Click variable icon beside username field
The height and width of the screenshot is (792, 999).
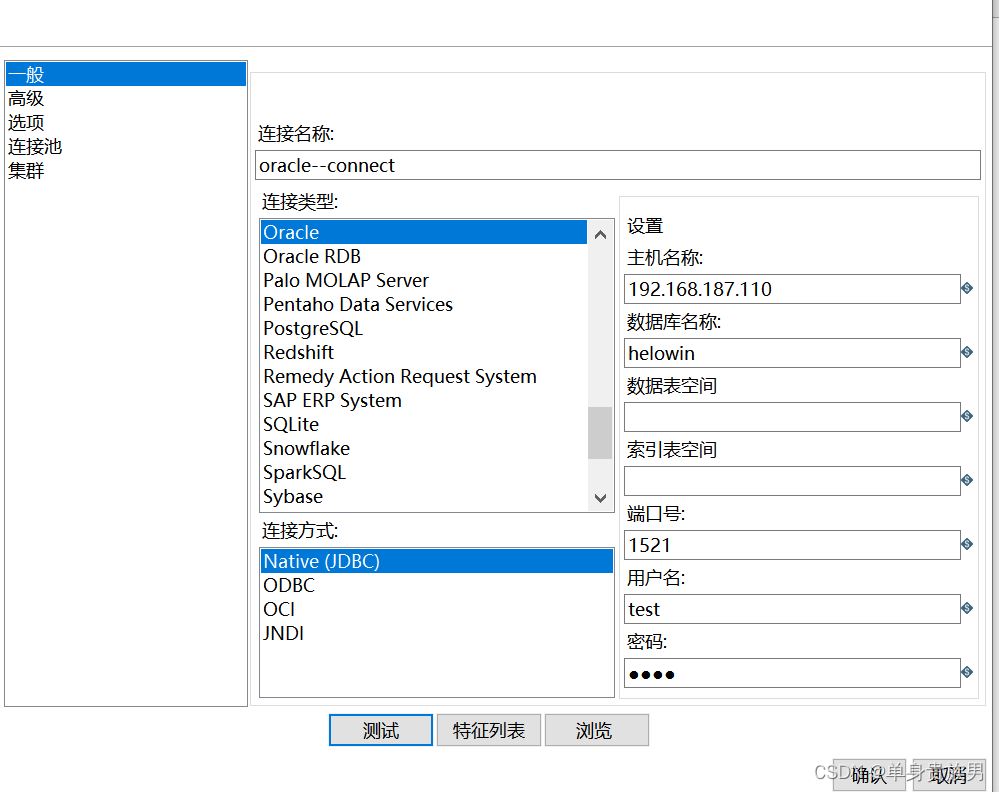(x=967, y=608)
